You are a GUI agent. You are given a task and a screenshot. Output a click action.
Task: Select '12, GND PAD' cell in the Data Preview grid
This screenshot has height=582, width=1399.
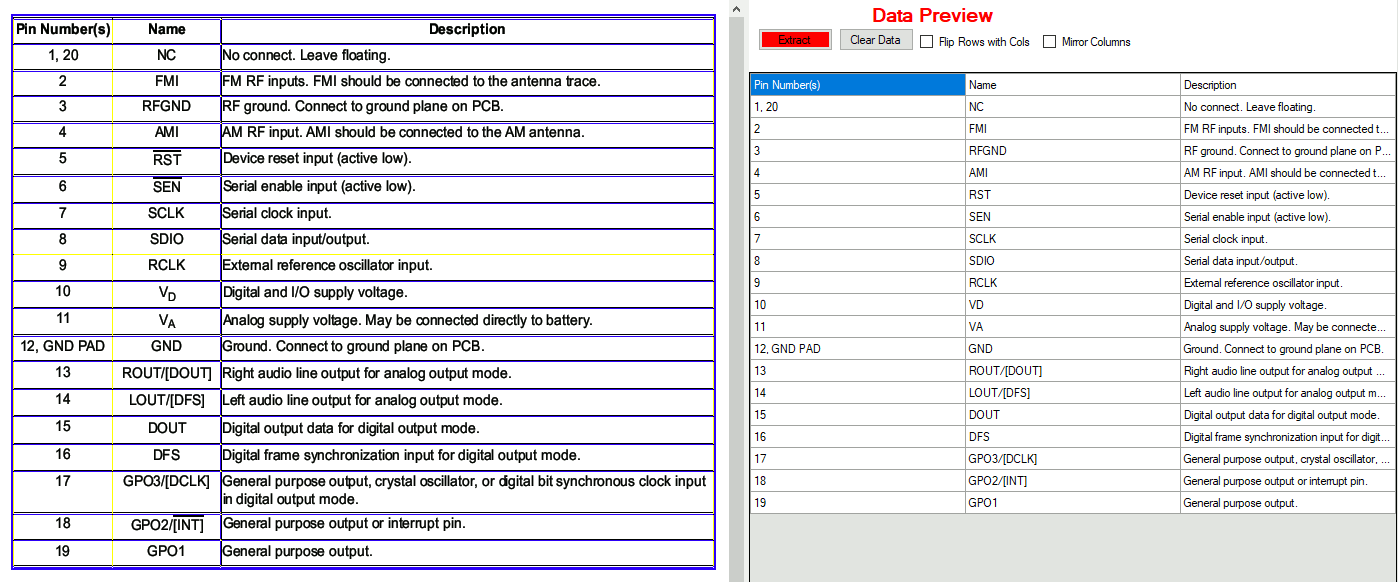(x=858, y=349)
